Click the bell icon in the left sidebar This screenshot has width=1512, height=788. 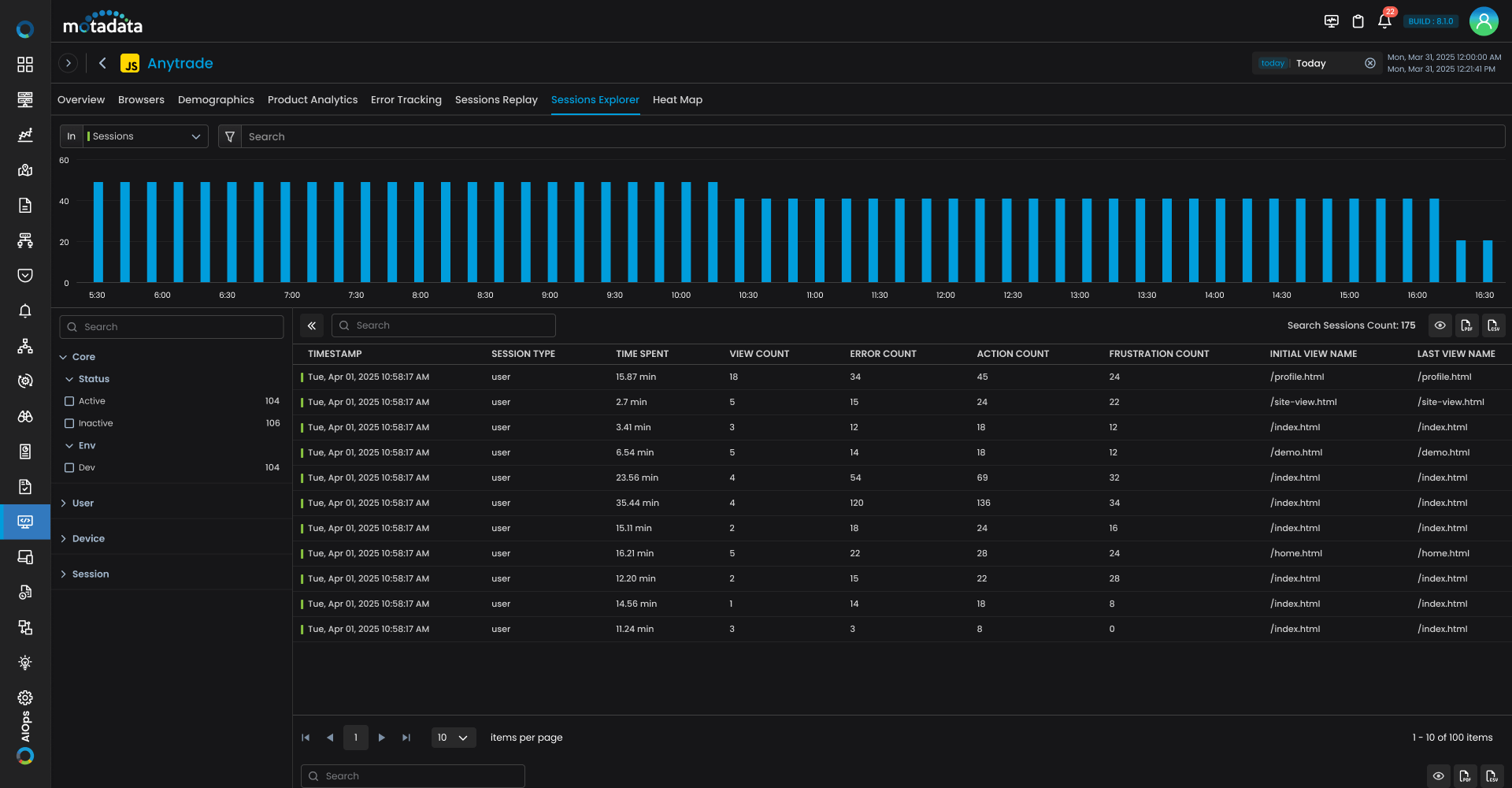tap(24, 311)
